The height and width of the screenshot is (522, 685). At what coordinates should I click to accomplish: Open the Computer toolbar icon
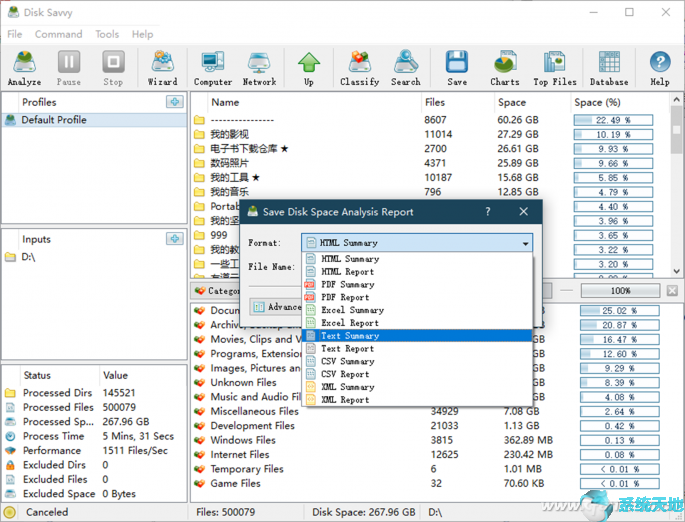(213, 68)
